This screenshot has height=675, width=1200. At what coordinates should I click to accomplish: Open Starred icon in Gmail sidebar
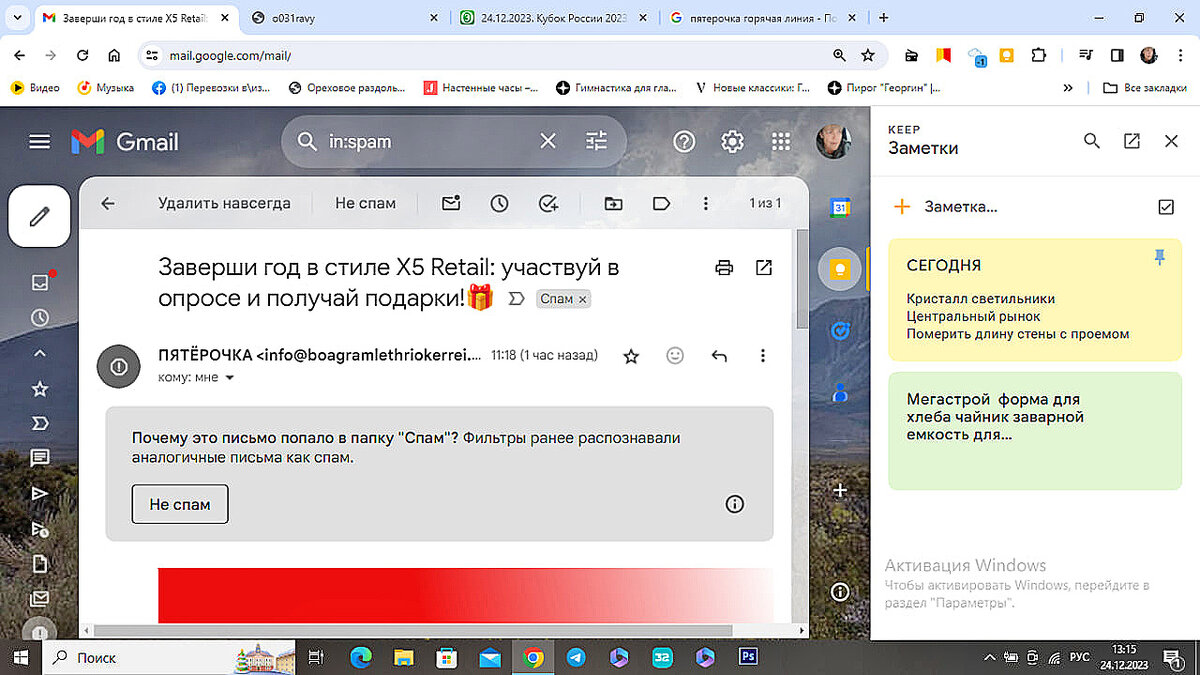point(40,388)
